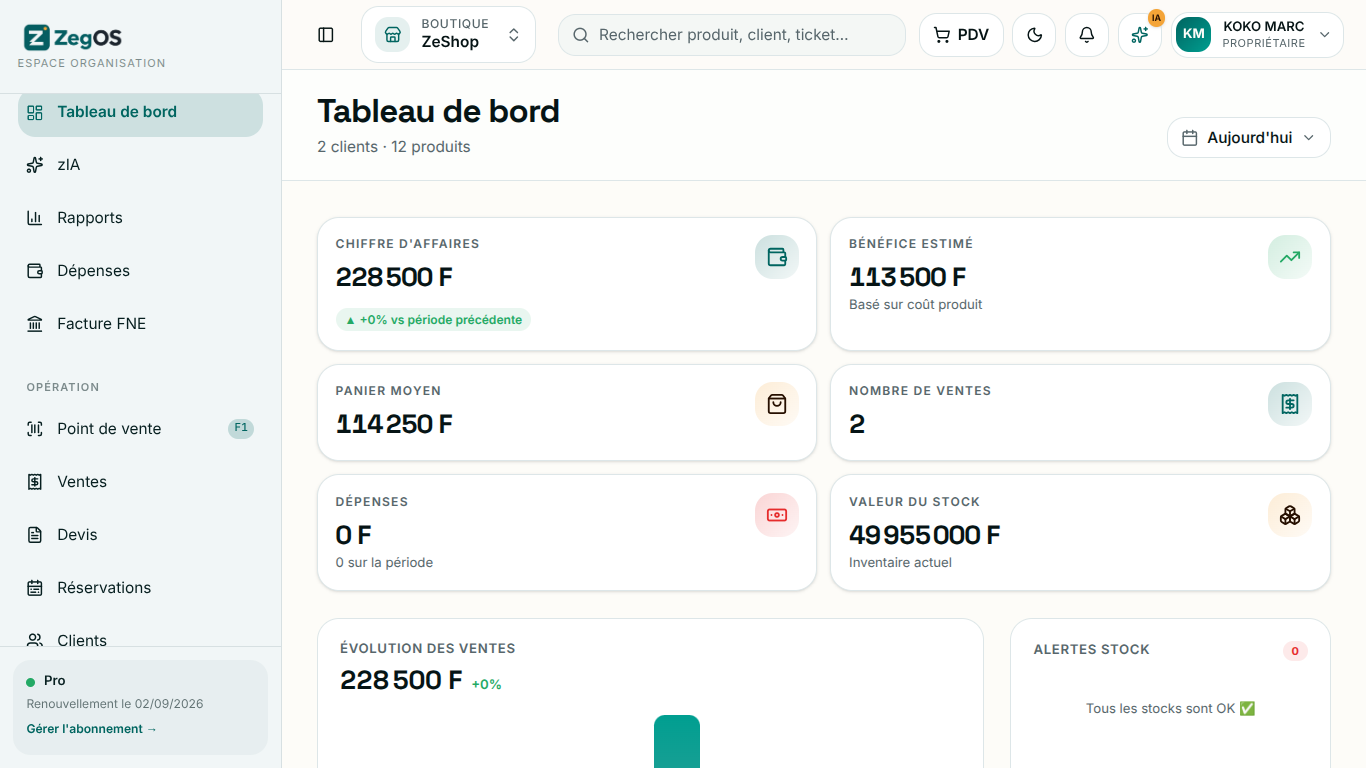Click the PDV button in top bar
This screenshot has width=1366, height=768.
pos(961,35)
